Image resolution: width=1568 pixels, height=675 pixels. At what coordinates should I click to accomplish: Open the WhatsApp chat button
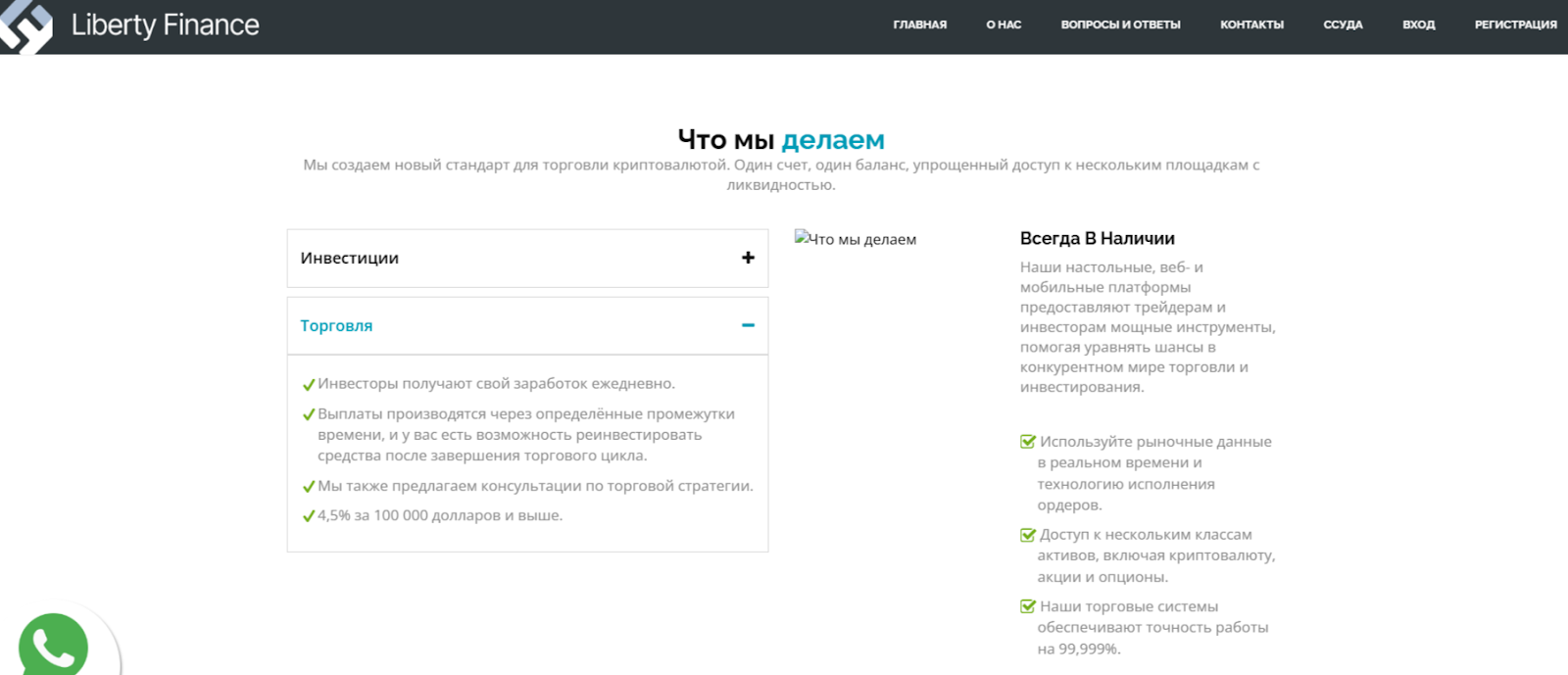tap(53, 647)
